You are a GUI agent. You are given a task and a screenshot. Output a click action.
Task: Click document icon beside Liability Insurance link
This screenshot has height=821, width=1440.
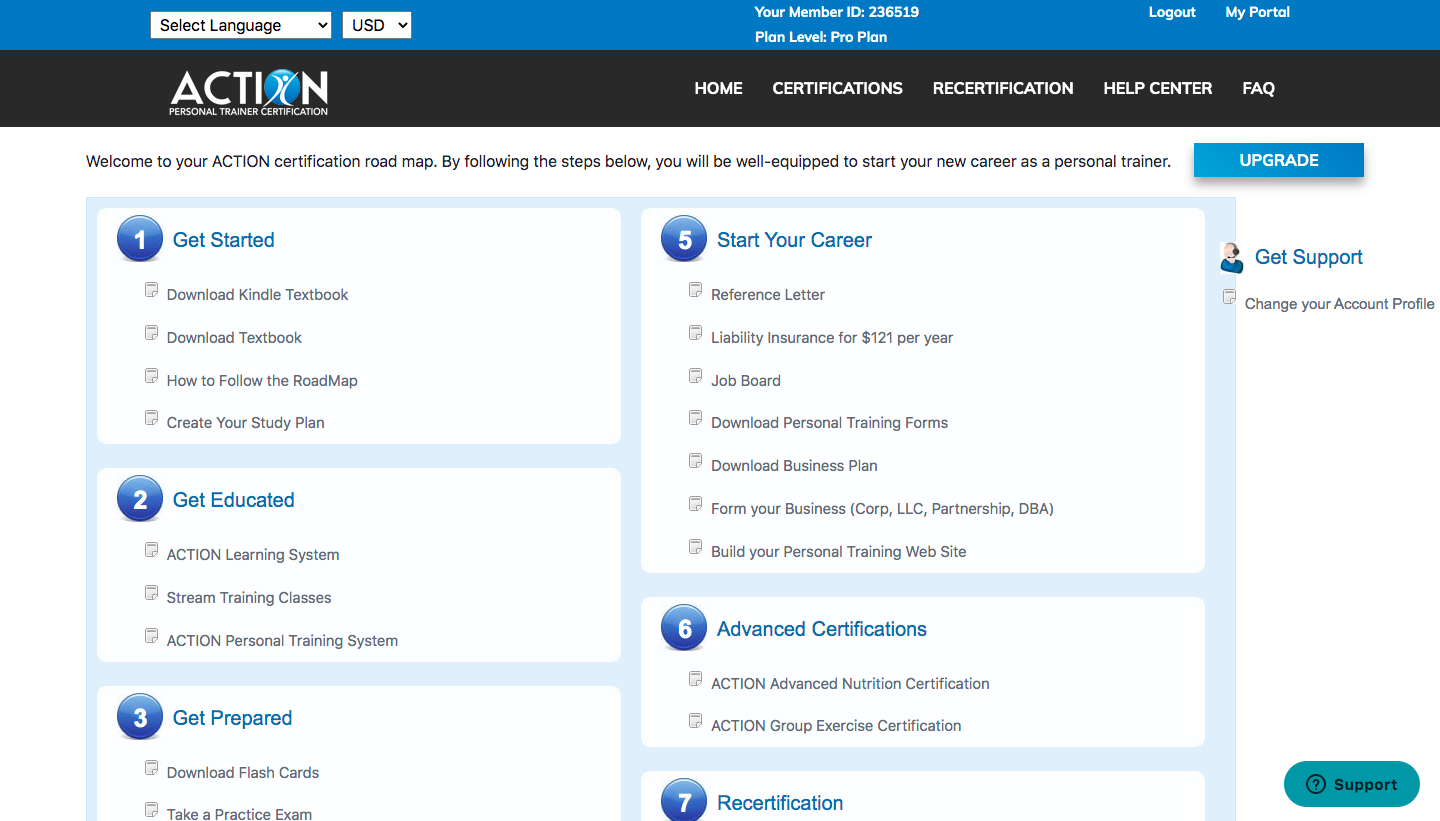695,333
